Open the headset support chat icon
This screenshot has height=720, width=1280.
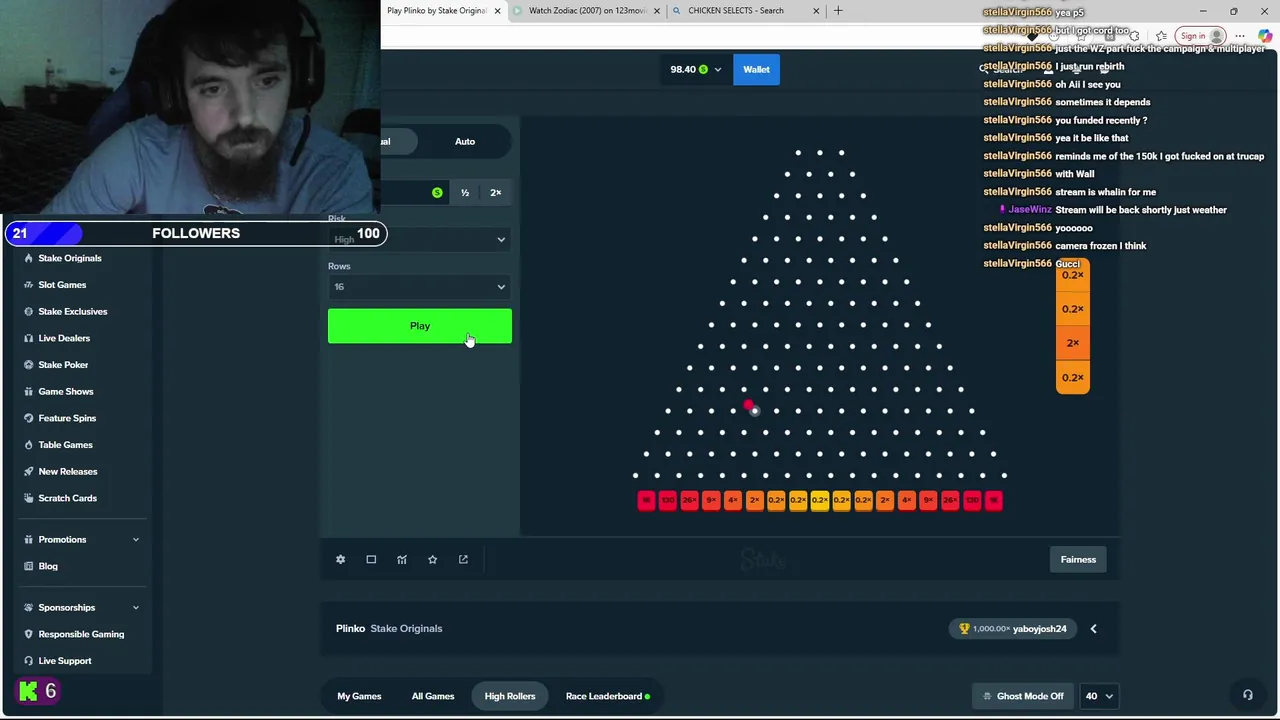pos(1248,695)
